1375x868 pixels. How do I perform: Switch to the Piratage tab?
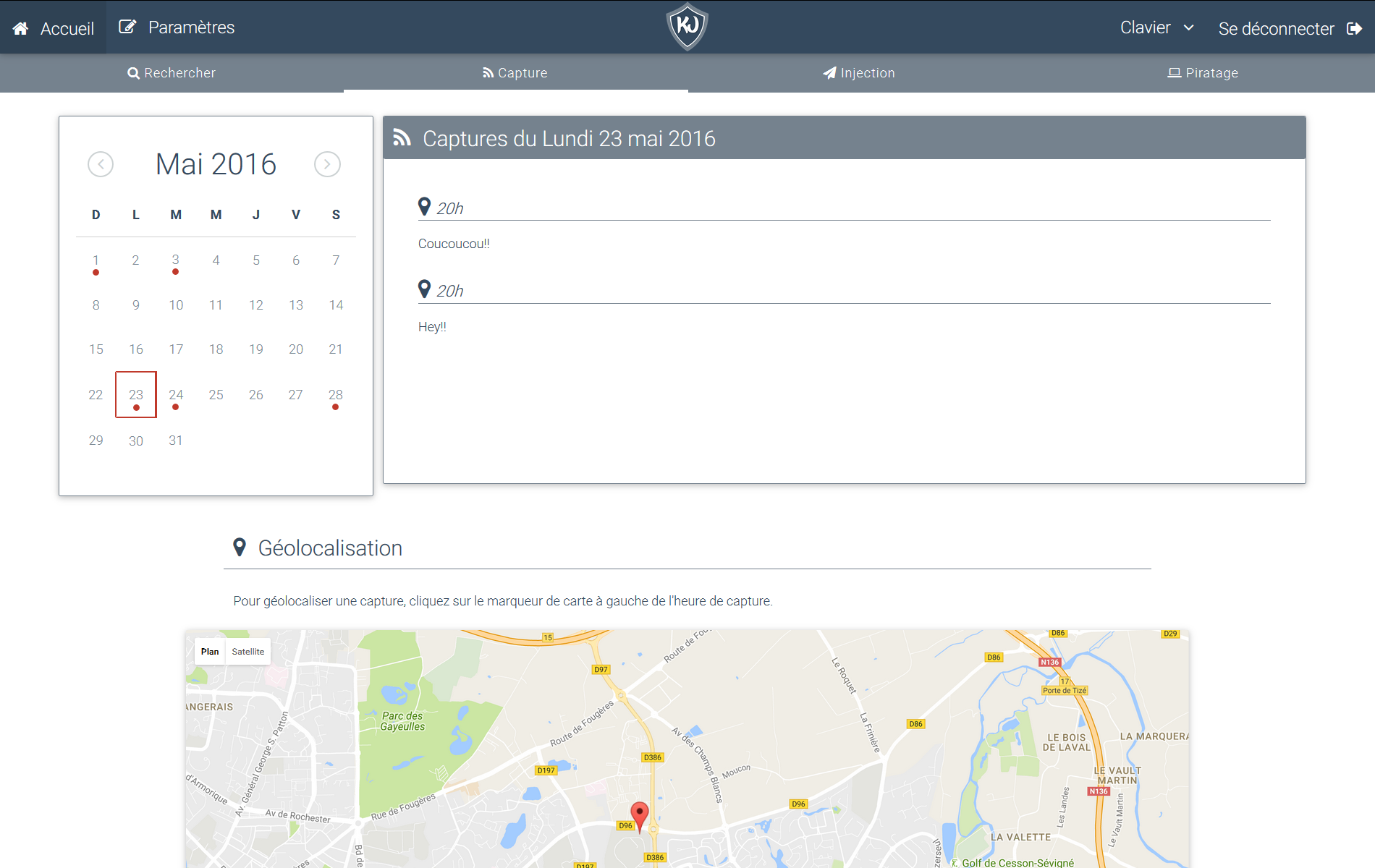point(1203,73)
